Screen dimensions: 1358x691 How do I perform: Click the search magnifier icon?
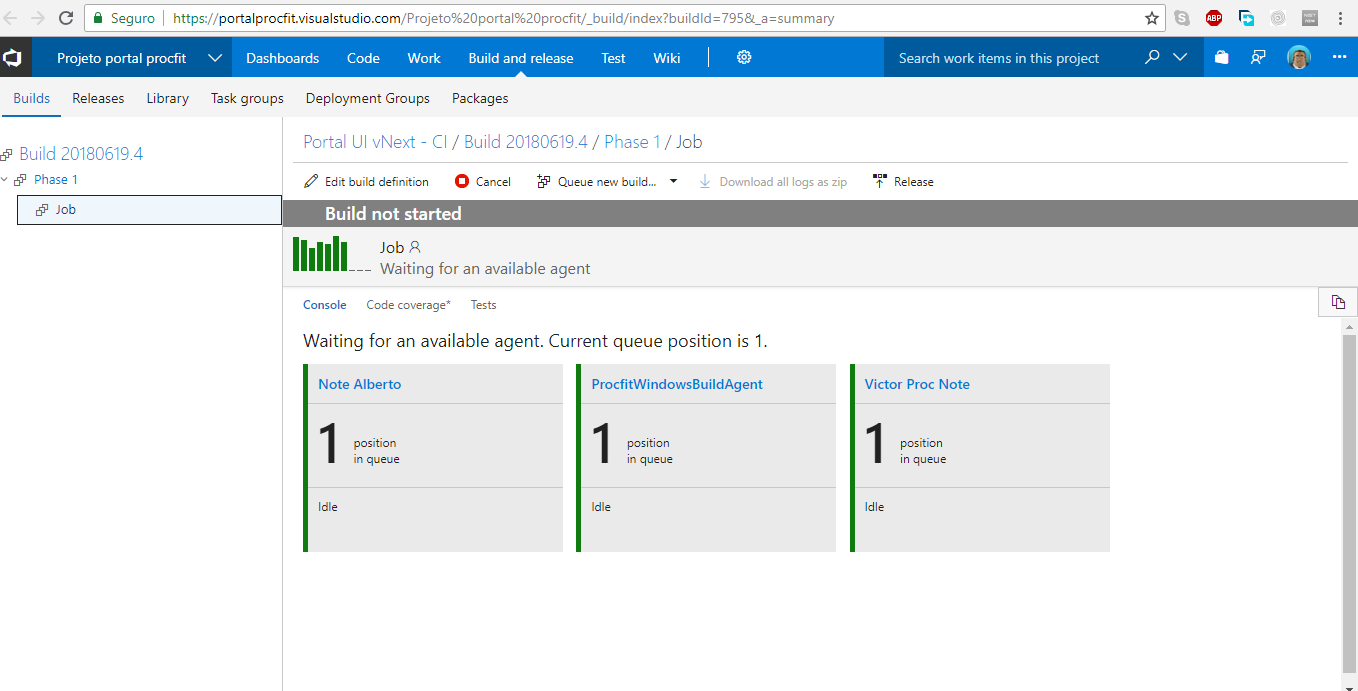point(1151,57)
